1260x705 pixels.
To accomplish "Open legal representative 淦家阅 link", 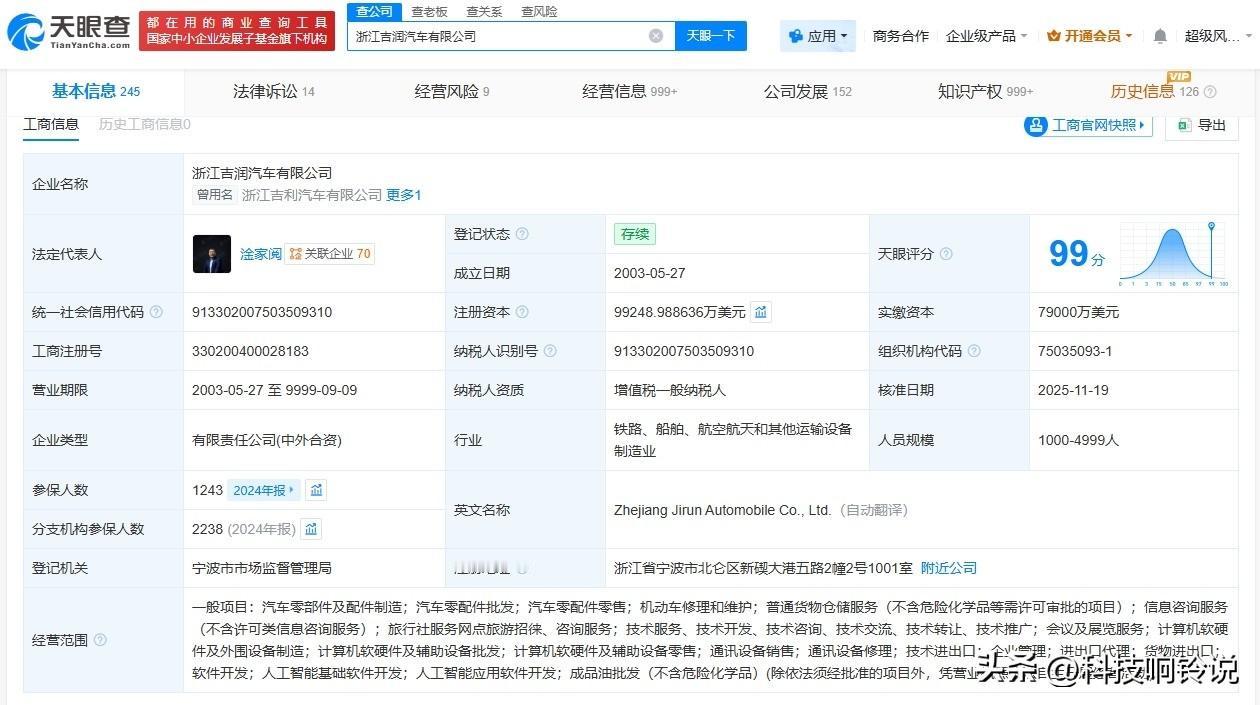I will coord(261,254).
